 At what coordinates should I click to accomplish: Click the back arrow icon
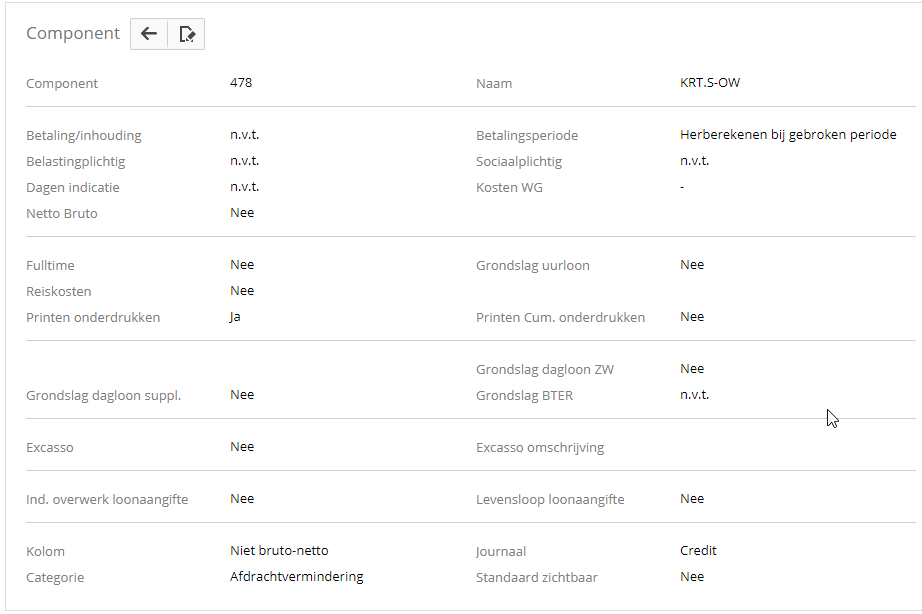149,34
